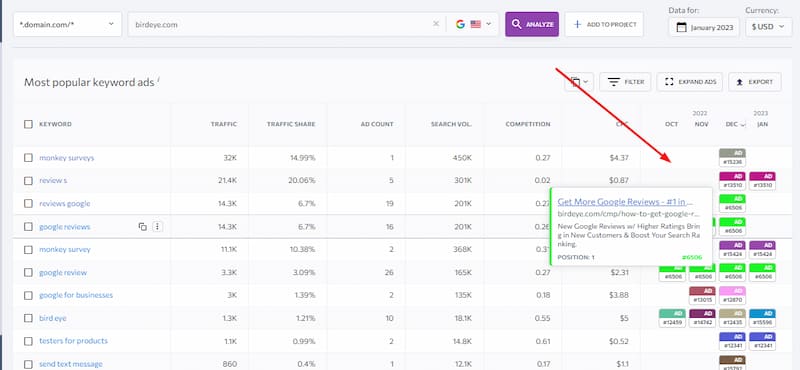
Task: Open December ad #15424 in monkey survey row
Action: [x=732, y=250]
